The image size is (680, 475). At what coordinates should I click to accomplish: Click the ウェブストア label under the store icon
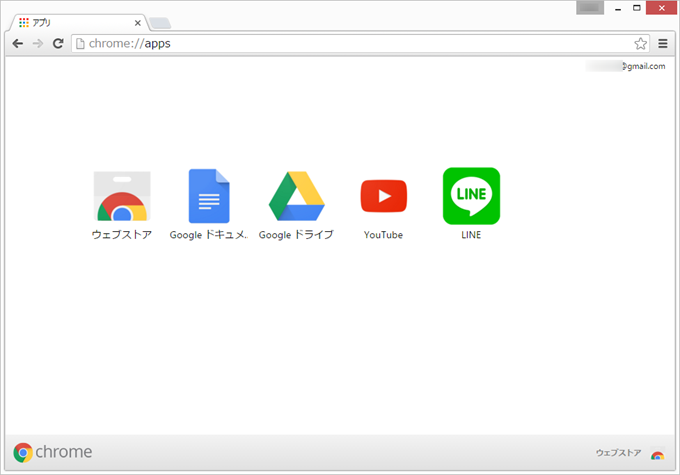pos(122,235)
